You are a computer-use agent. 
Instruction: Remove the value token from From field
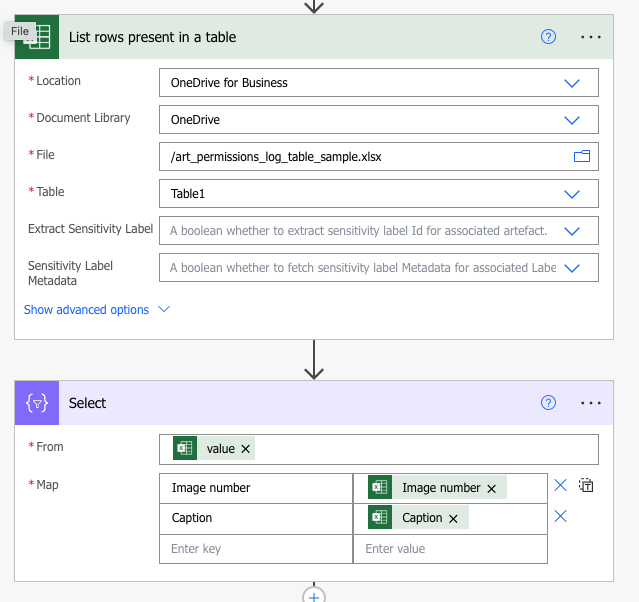click(246, 449)
